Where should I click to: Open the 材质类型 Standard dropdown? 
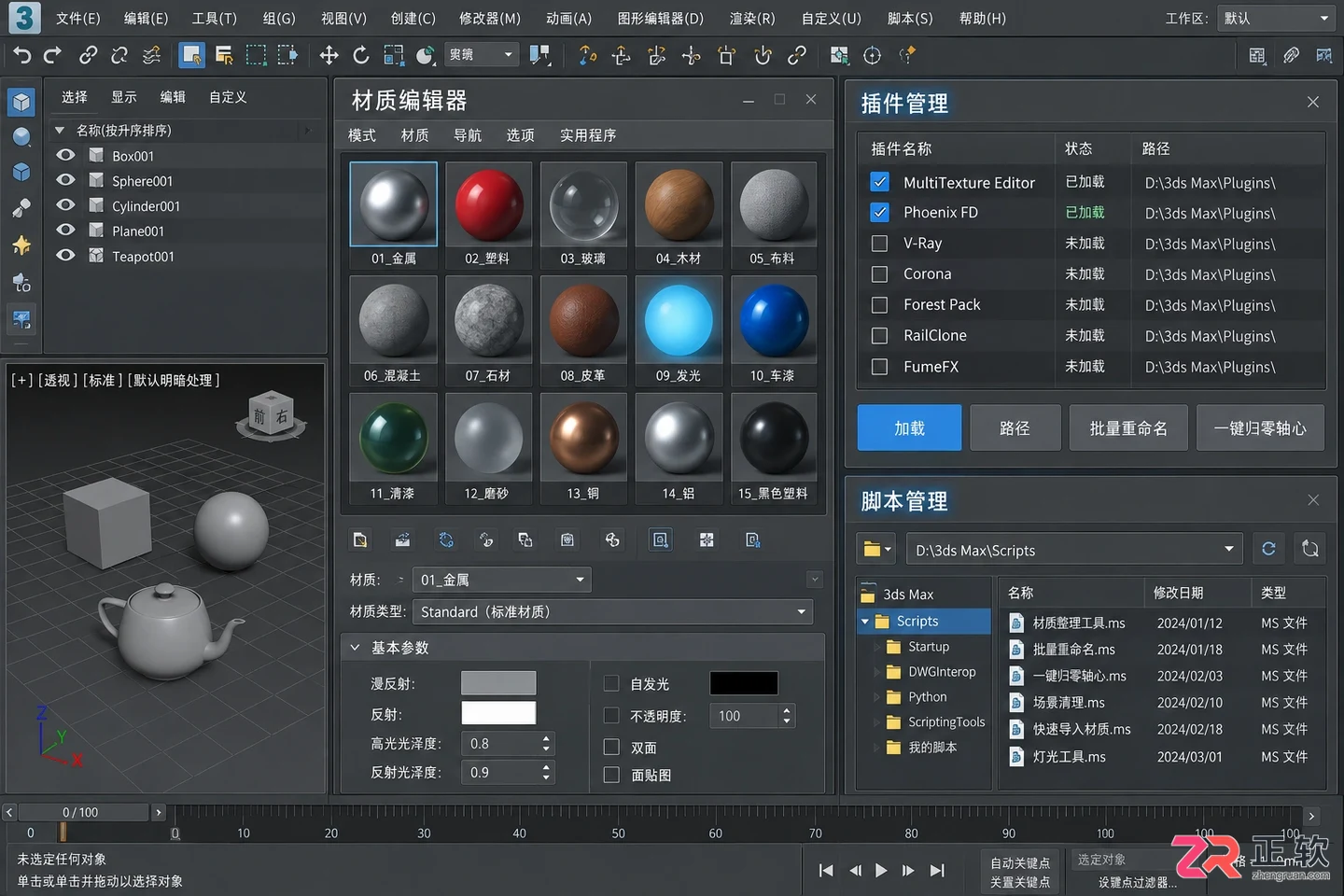pos(613,612)
